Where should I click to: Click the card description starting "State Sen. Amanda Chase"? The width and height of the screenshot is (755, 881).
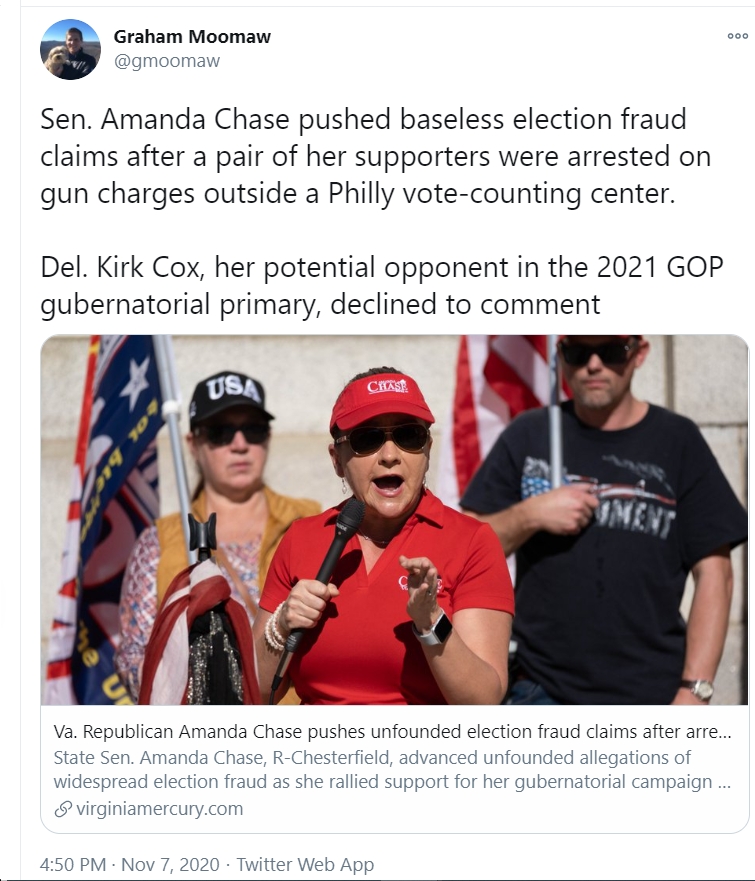tap(392, 769)
